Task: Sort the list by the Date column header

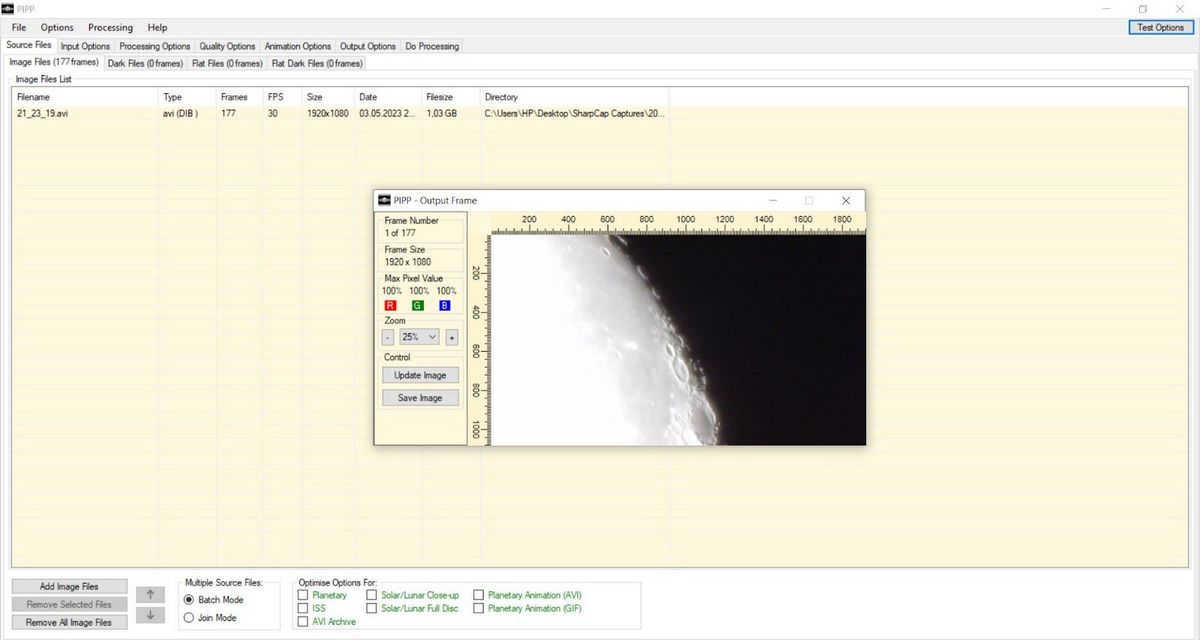Action: point(388,97)
